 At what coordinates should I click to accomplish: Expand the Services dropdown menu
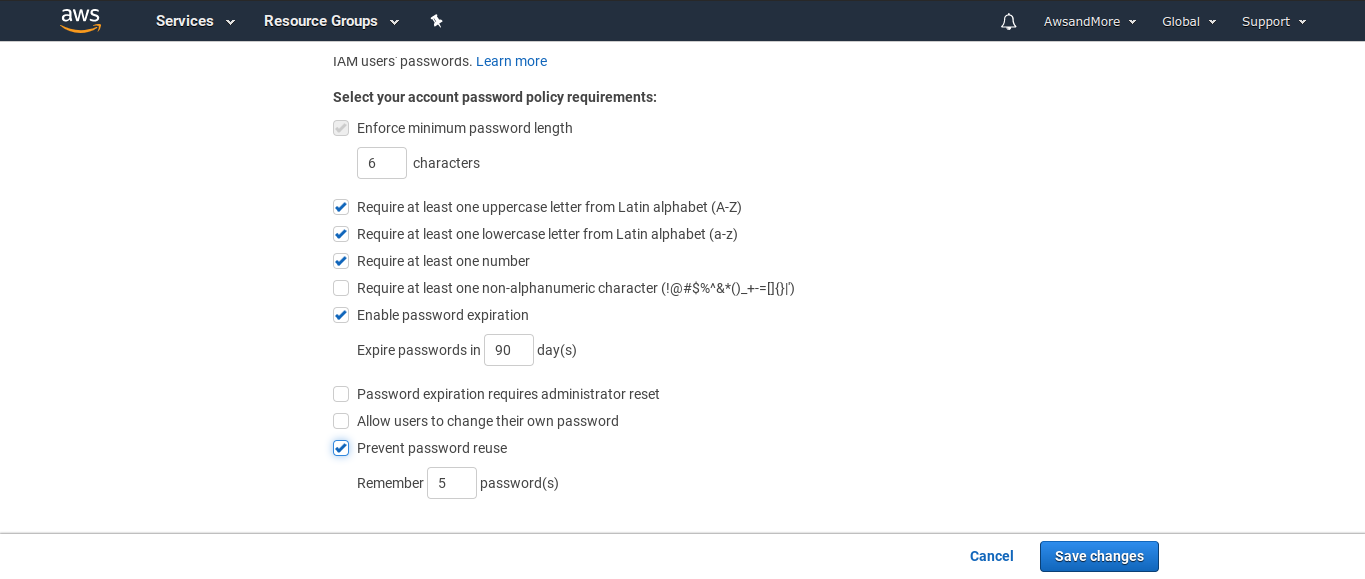point(195,21)
